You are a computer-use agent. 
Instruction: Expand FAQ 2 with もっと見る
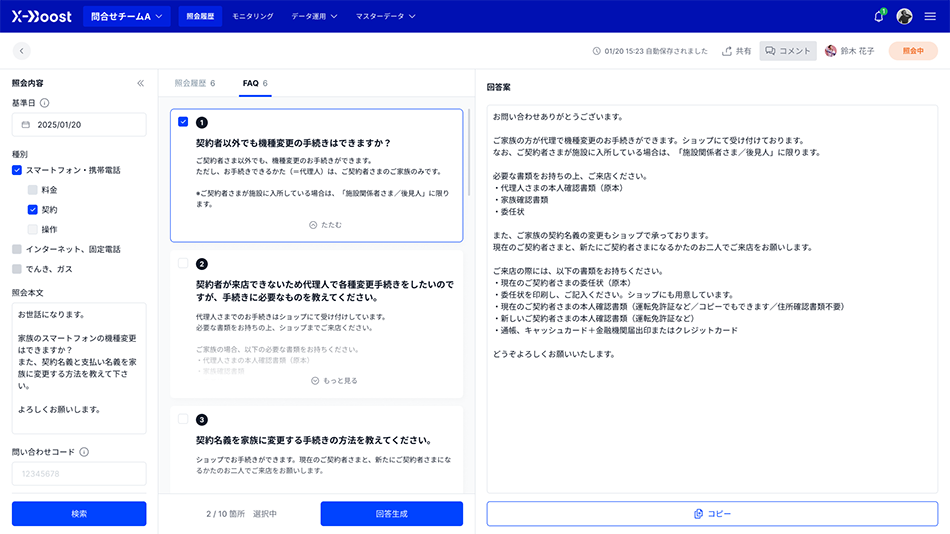pos(334,381)
